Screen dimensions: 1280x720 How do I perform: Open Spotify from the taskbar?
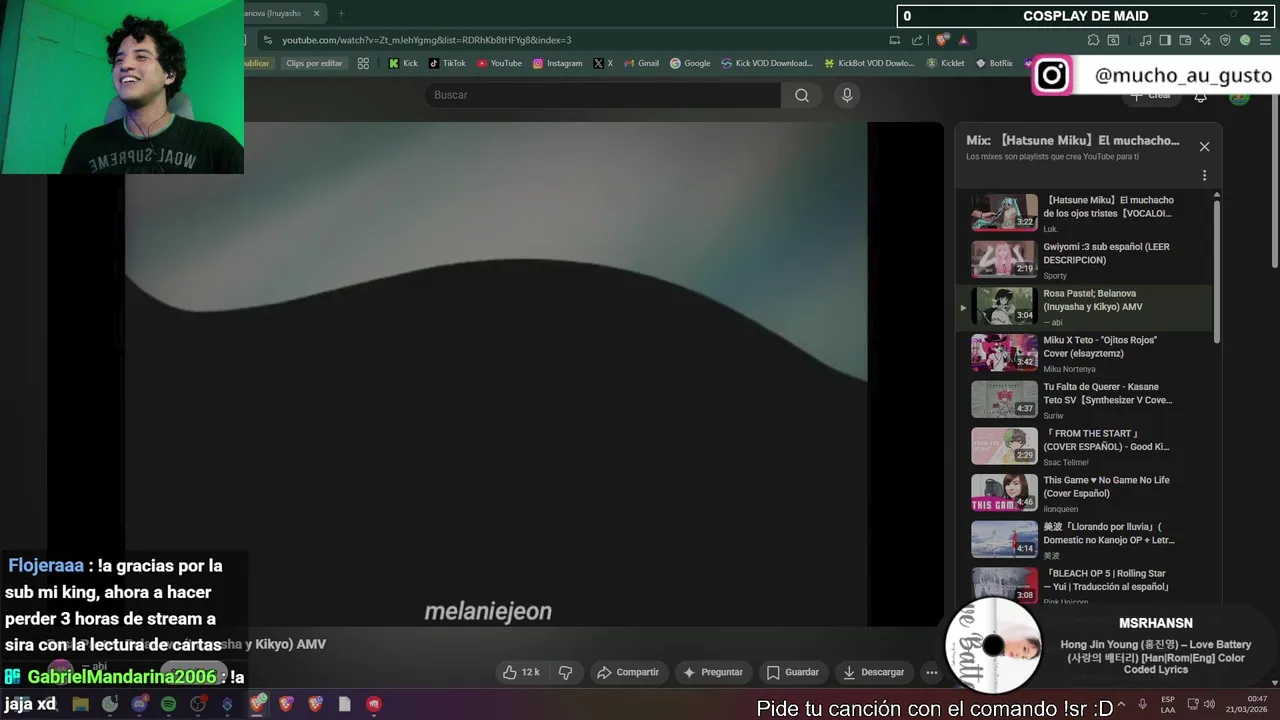click(169, 704)
